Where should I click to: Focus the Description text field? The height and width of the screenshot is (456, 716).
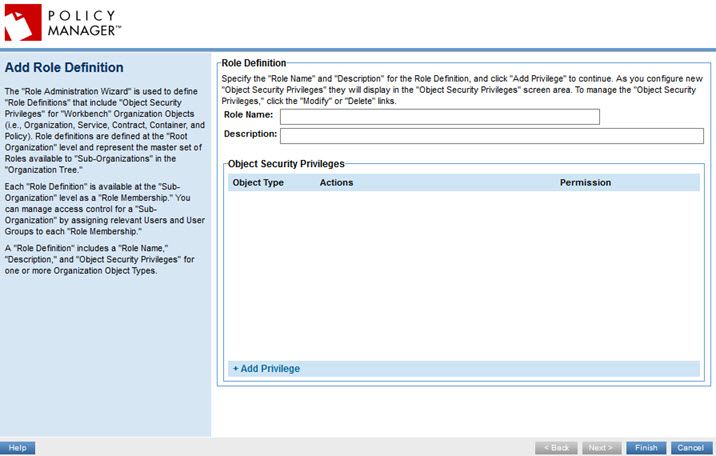tap(492, 136)
